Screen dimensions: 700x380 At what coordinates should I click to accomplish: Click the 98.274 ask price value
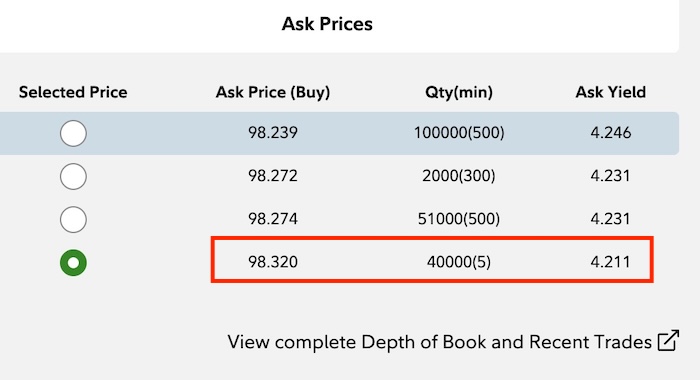pos(273,219)
